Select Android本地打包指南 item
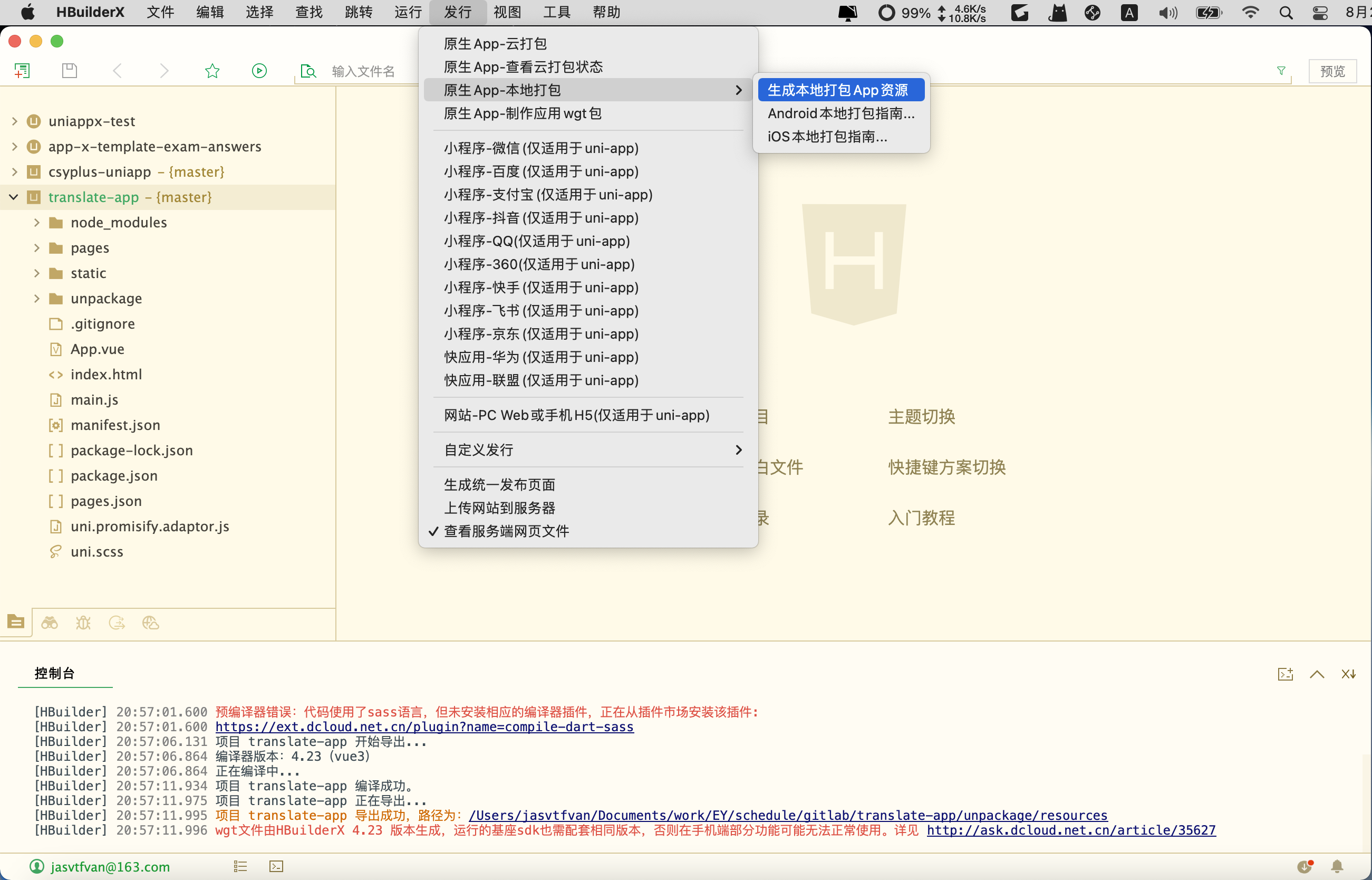This screenshot has height=880, width=1372. pyautogui.click(x=841, y=113)
